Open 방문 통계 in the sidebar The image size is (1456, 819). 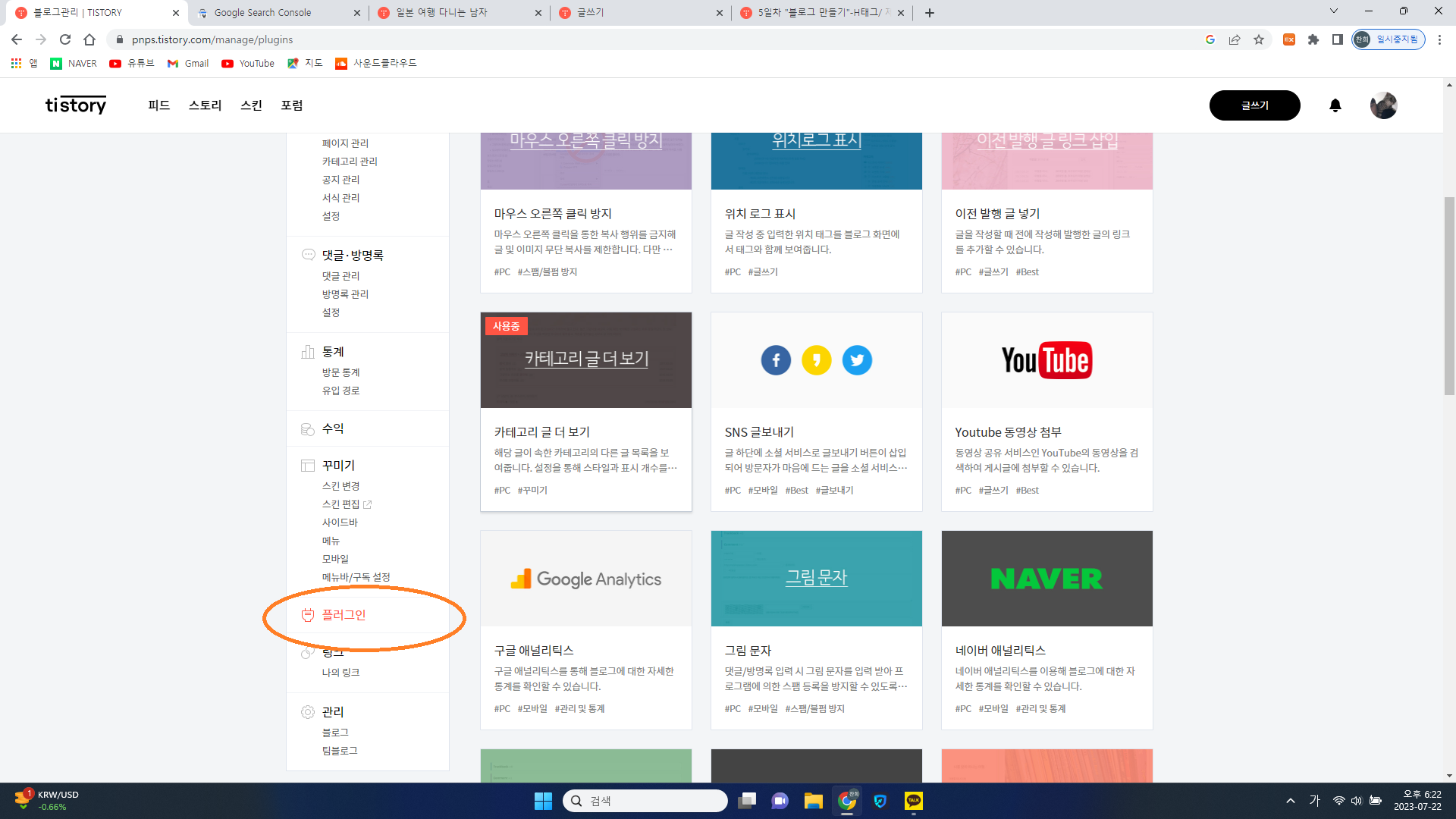pyautogui.click(x=341, y=372)
